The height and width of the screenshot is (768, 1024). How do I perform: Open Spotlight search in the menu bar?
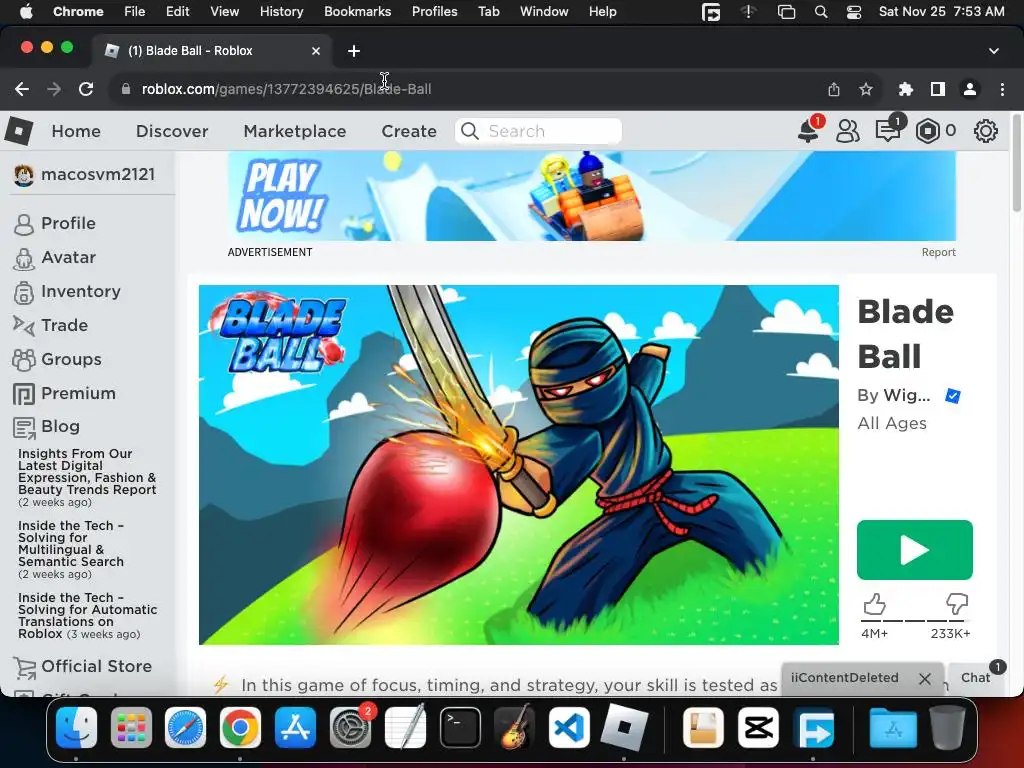821,12
